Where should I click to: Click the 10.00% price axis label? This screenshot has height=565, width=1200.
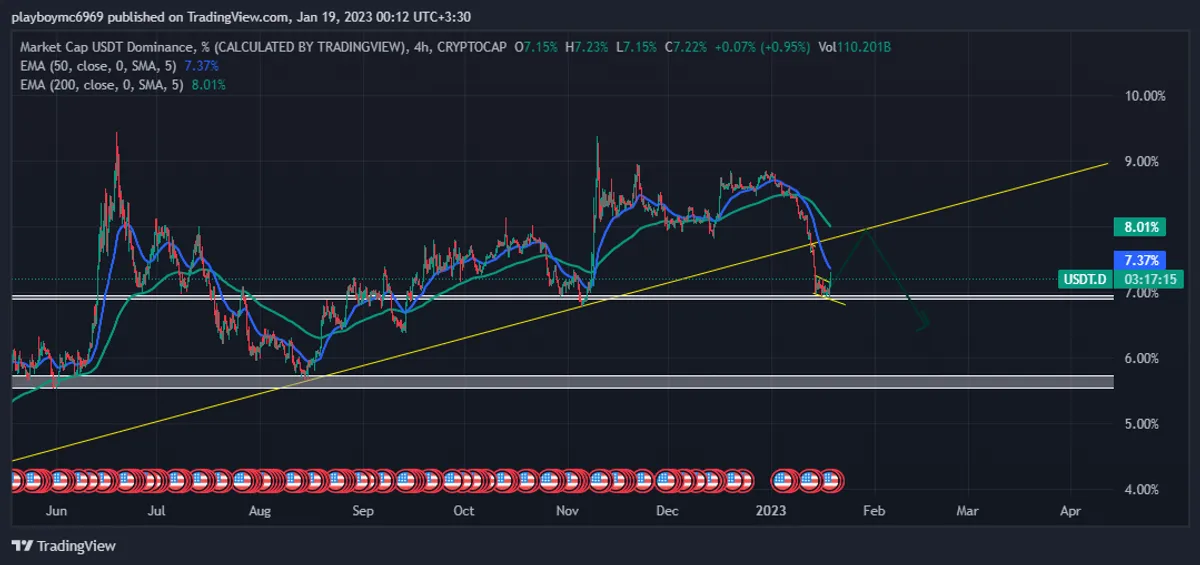click(1145, 96)
